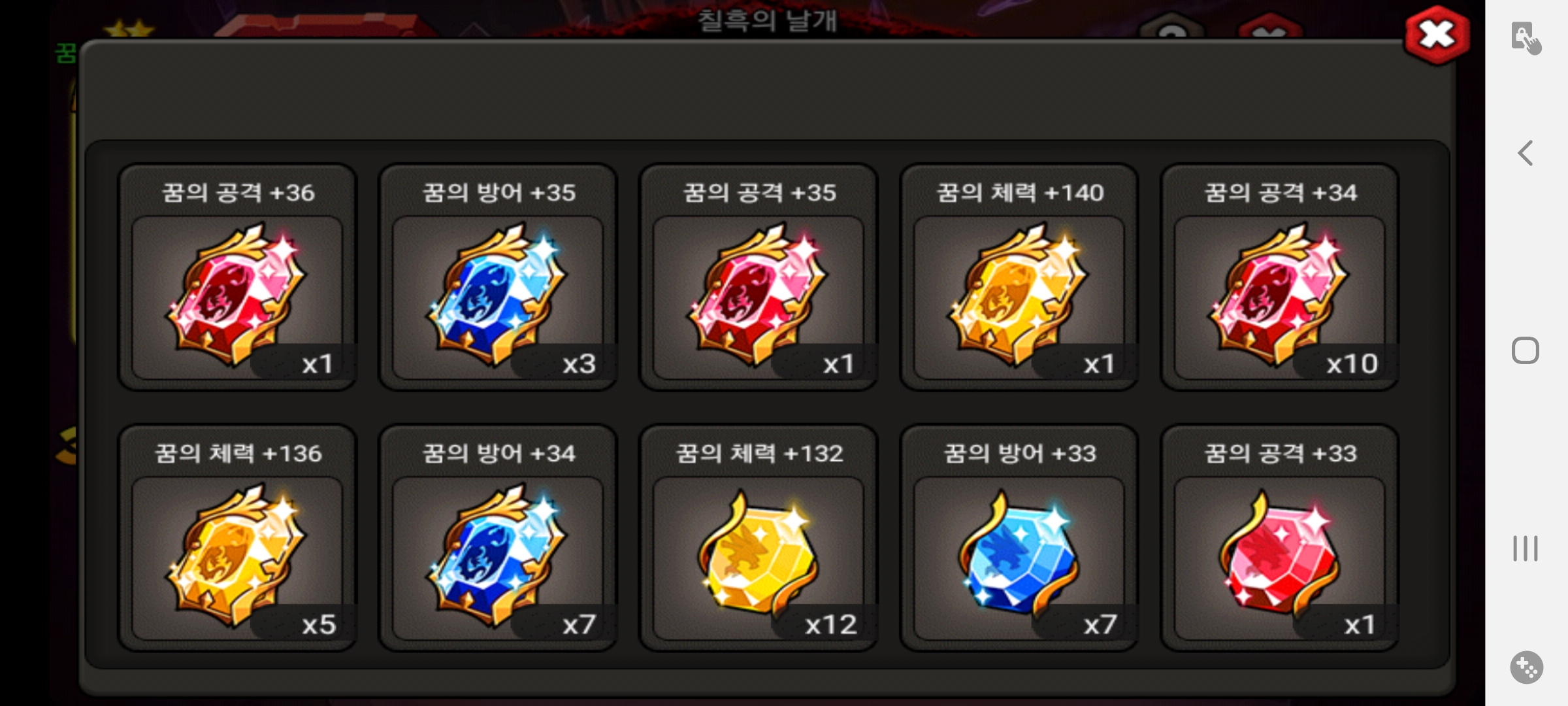
Task: Close the gem list popup with red X
Action: (x=1437, y=35)
